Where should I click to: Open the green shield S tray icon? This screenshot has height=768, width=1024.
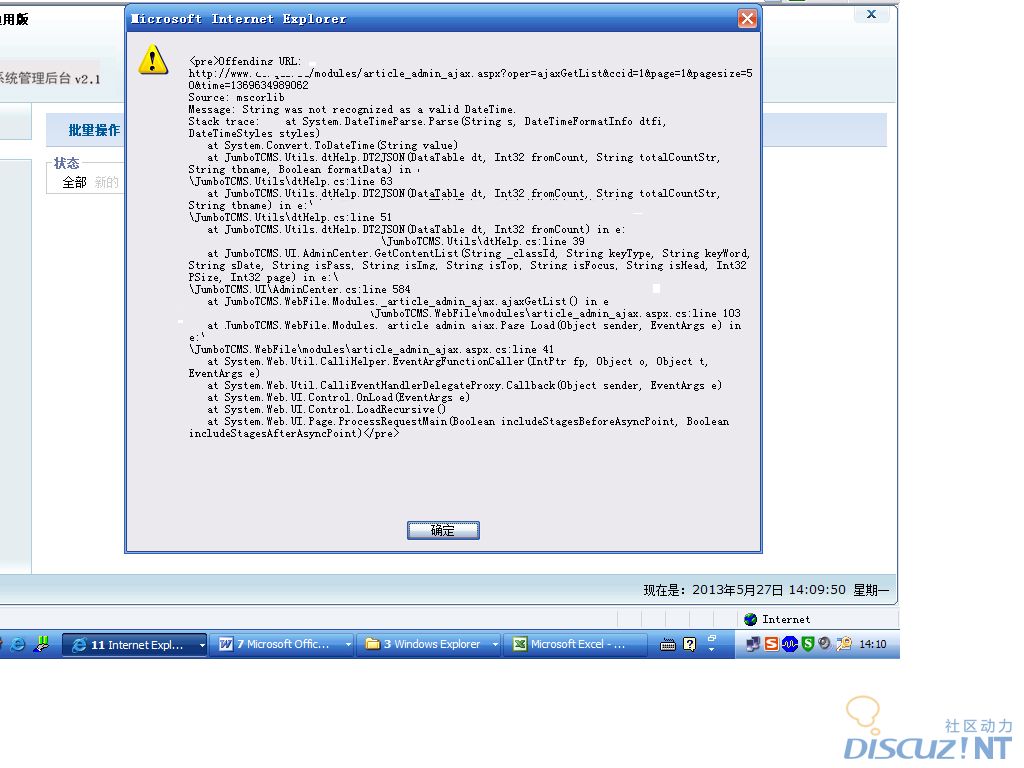coord(808,644)
